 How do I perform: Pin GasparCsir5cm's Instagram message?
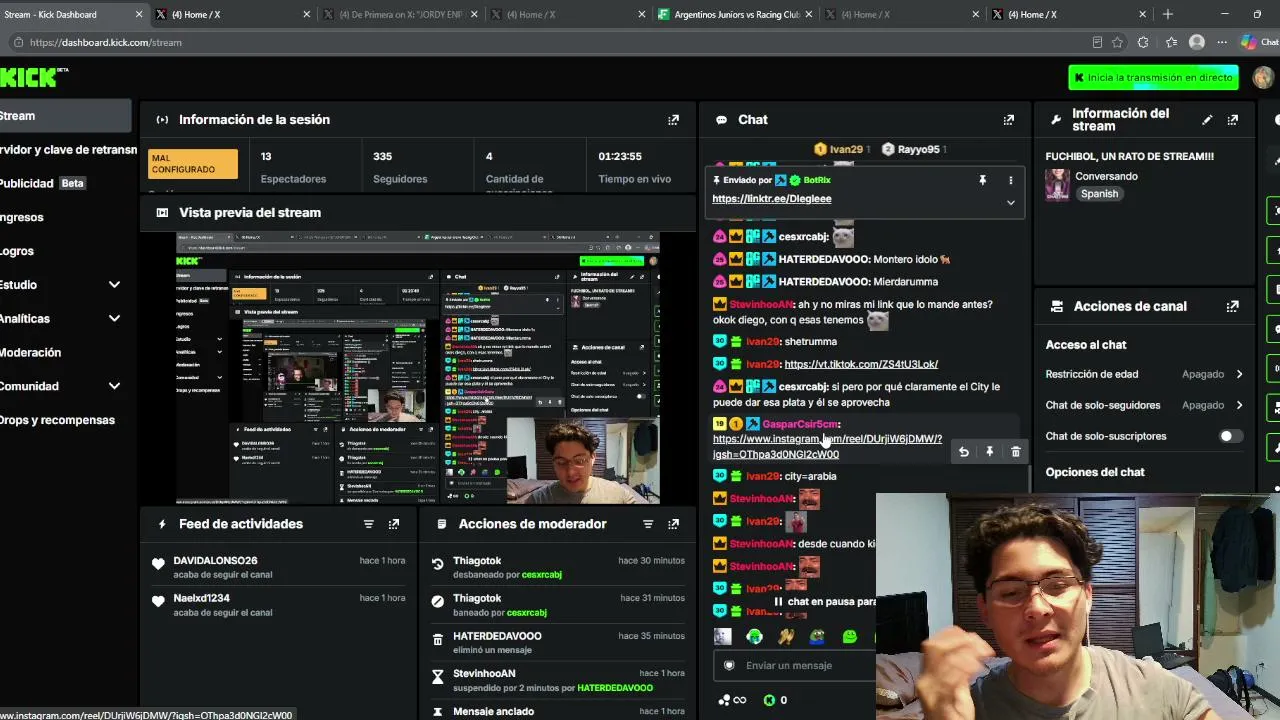coord(989,452)
